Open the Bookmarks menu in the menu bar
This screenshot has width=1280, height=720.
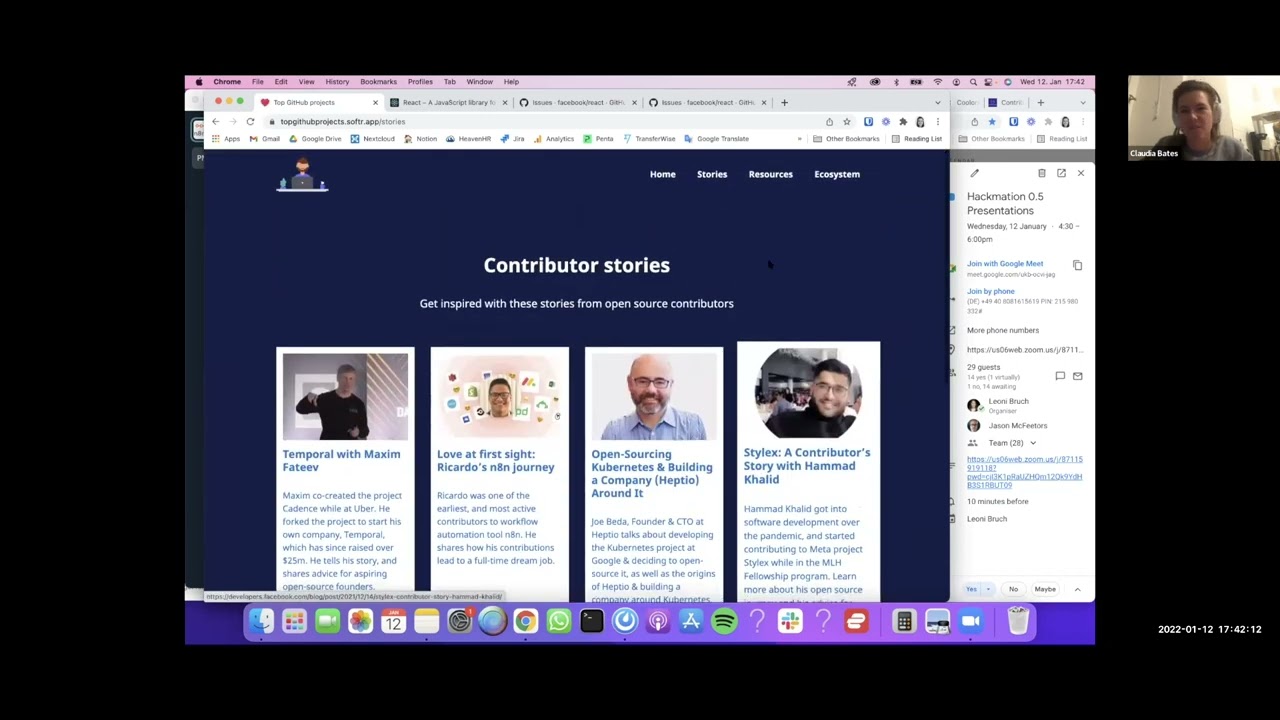[378, 81]
